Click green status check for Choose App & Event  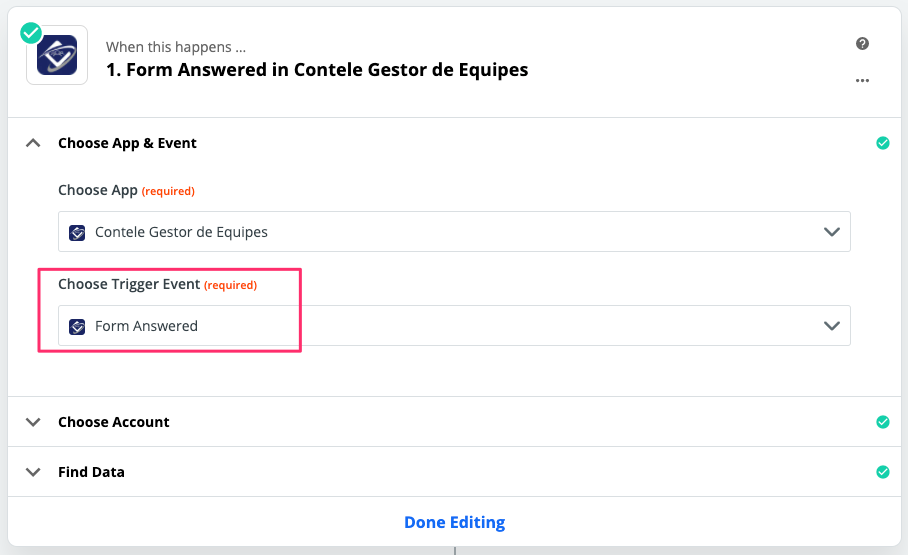tap(883, 143)
